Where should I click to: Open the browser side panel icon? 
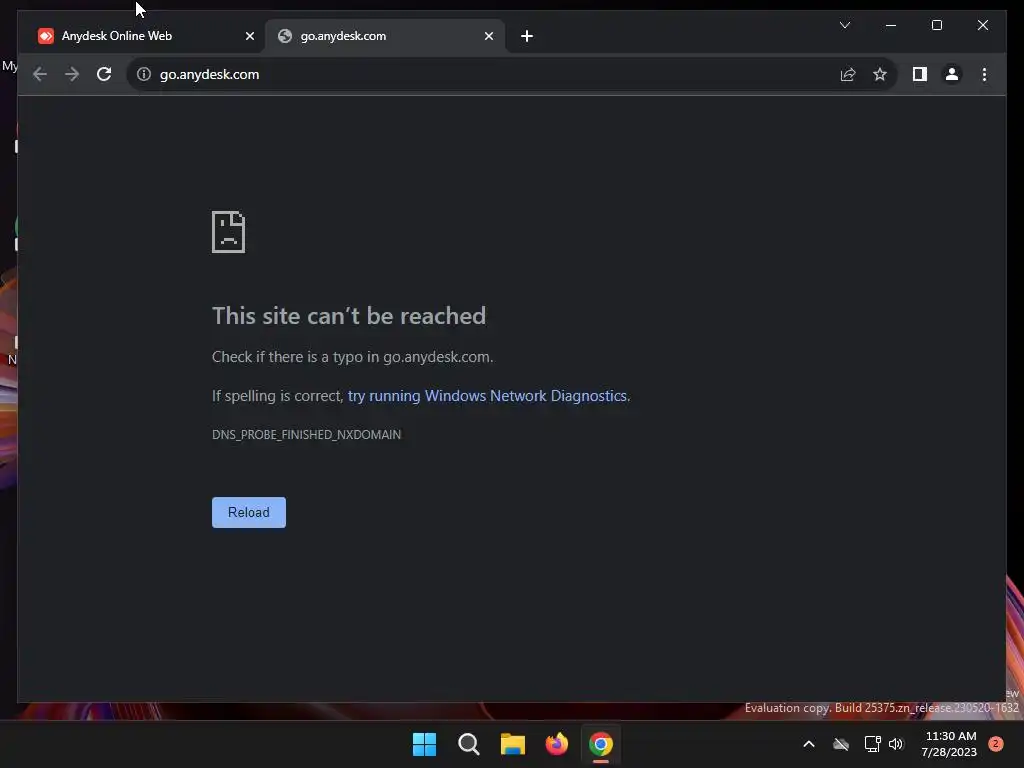point(920,74)
